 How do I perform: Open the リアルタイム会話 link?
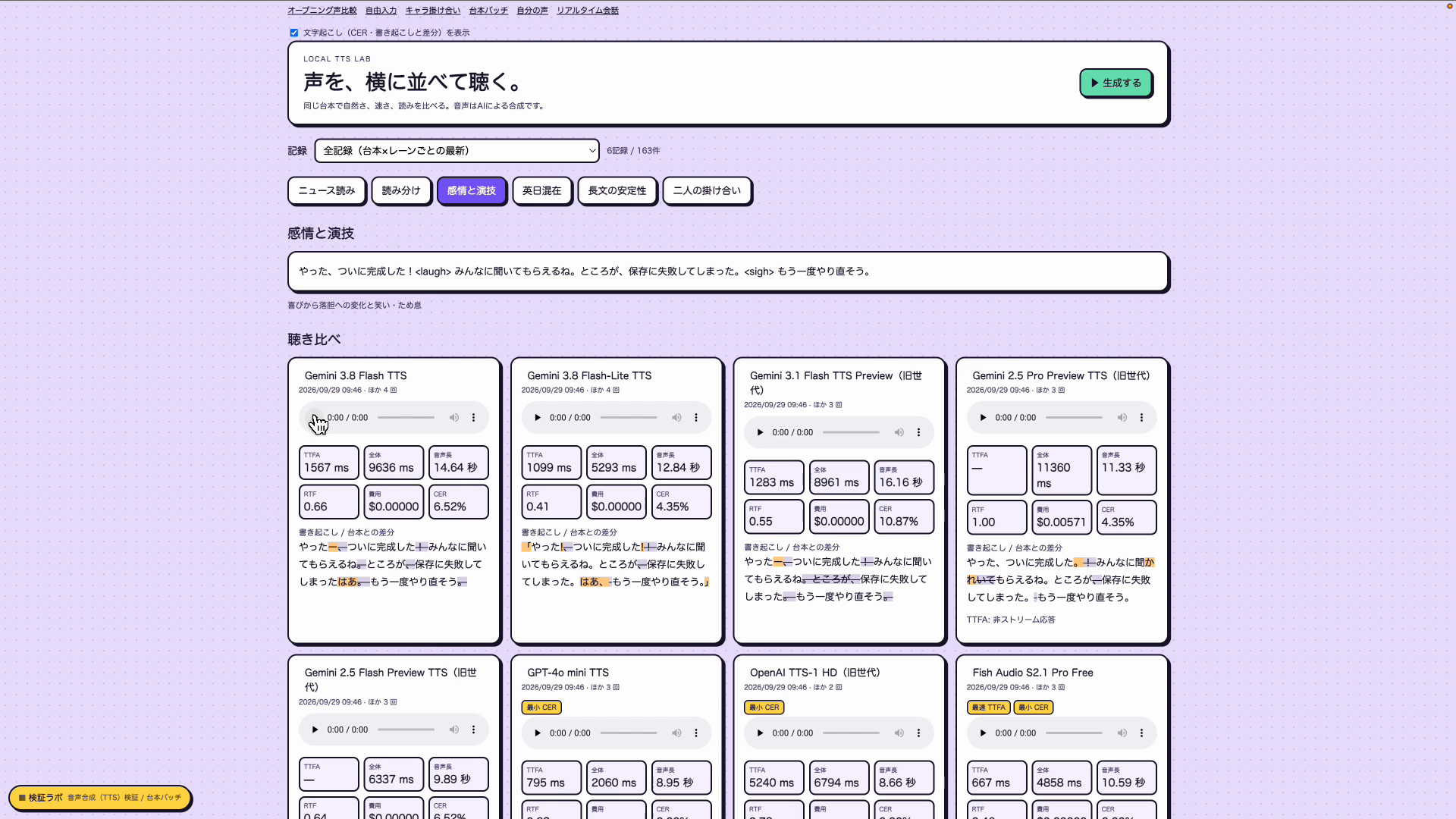[588, 11]
